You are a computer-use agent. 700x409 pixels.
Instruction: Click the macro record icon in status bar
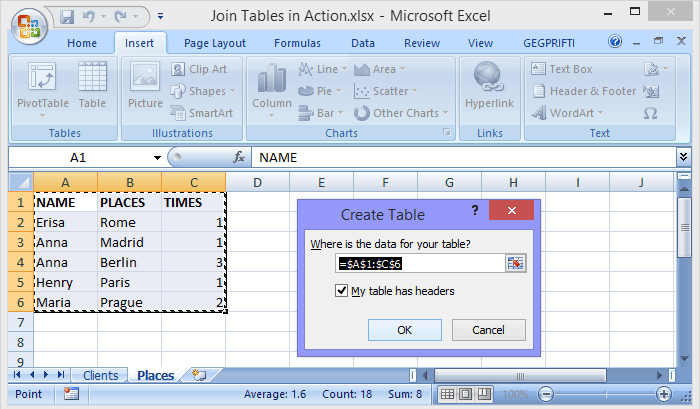tap(71, 394)
